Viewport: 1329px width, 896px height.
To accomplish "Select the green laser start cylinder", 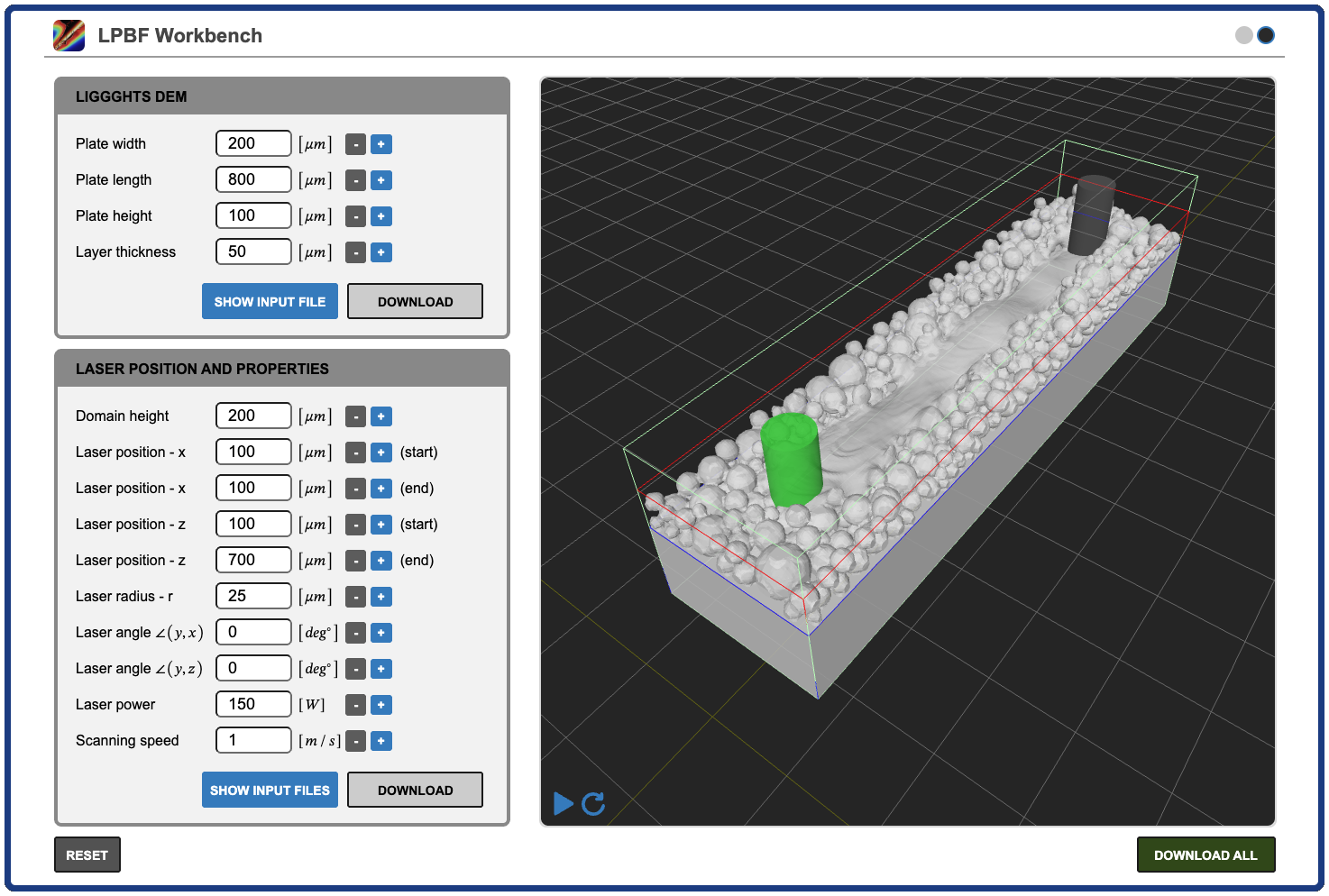I will (x=791, y=460).
